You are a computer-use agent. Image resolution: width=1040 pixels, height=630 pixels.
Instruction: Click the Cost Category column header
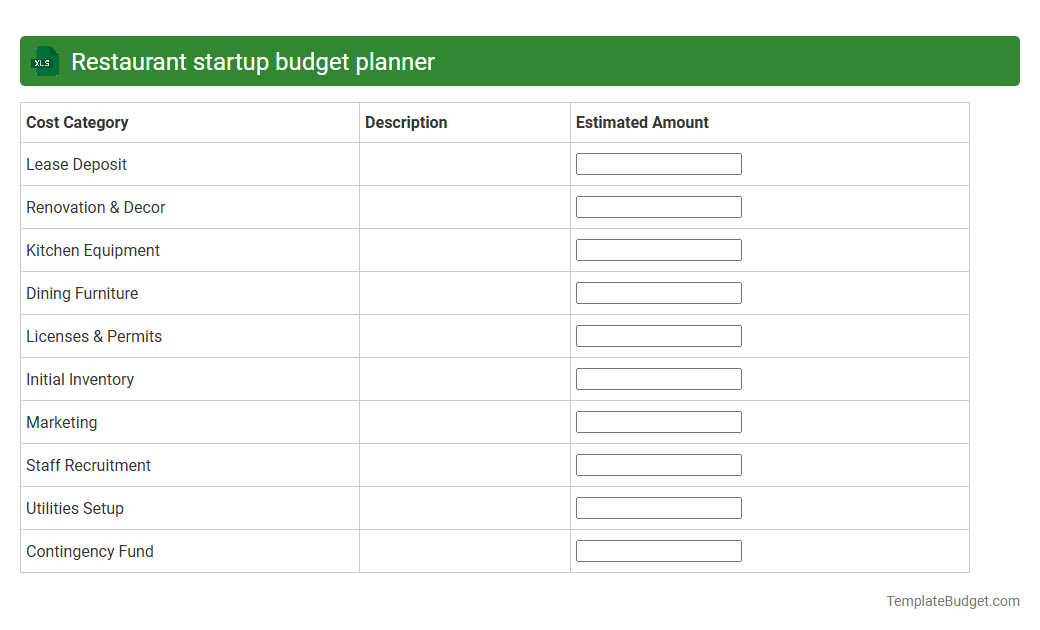point(77,122)
